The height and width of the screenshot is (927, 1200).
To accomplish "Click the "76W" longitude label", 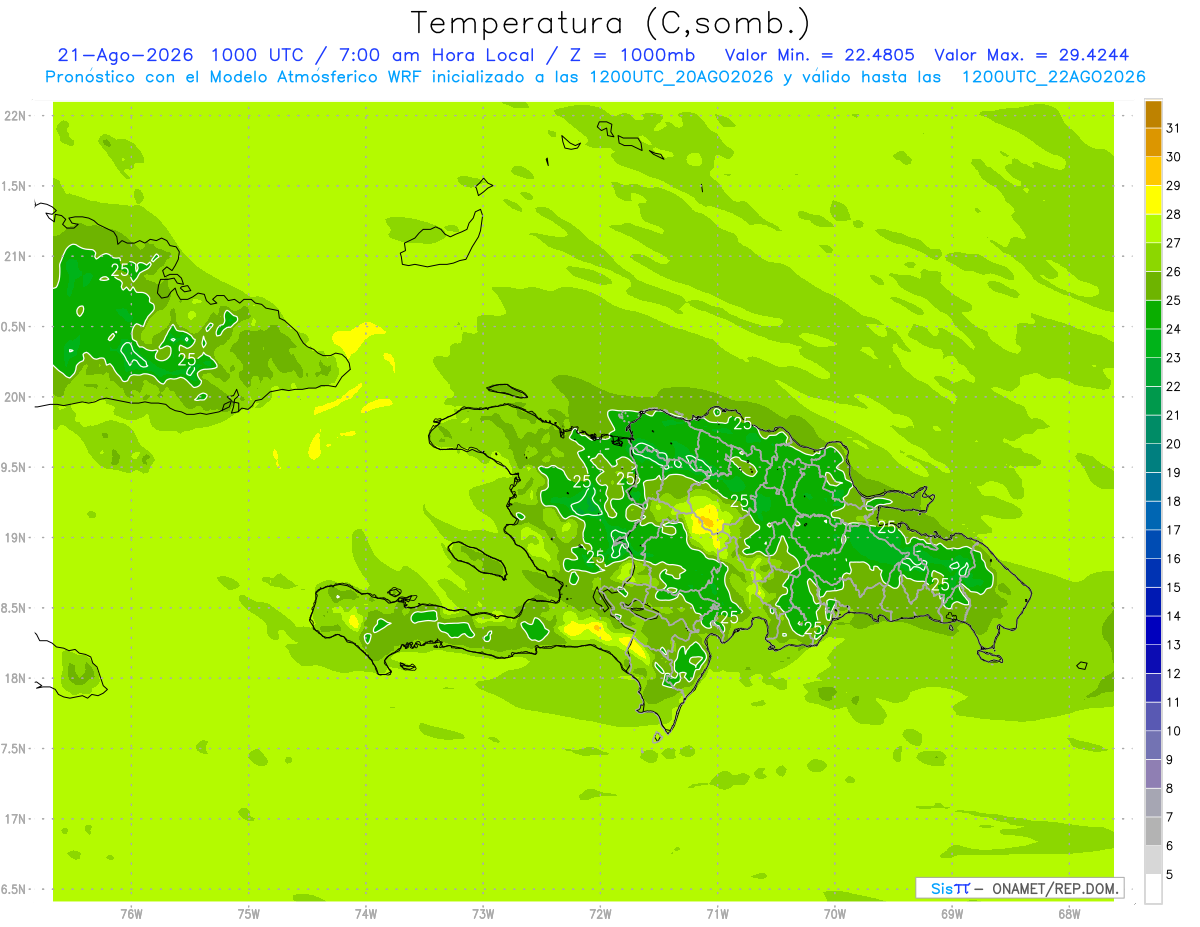I will [131, 913].
